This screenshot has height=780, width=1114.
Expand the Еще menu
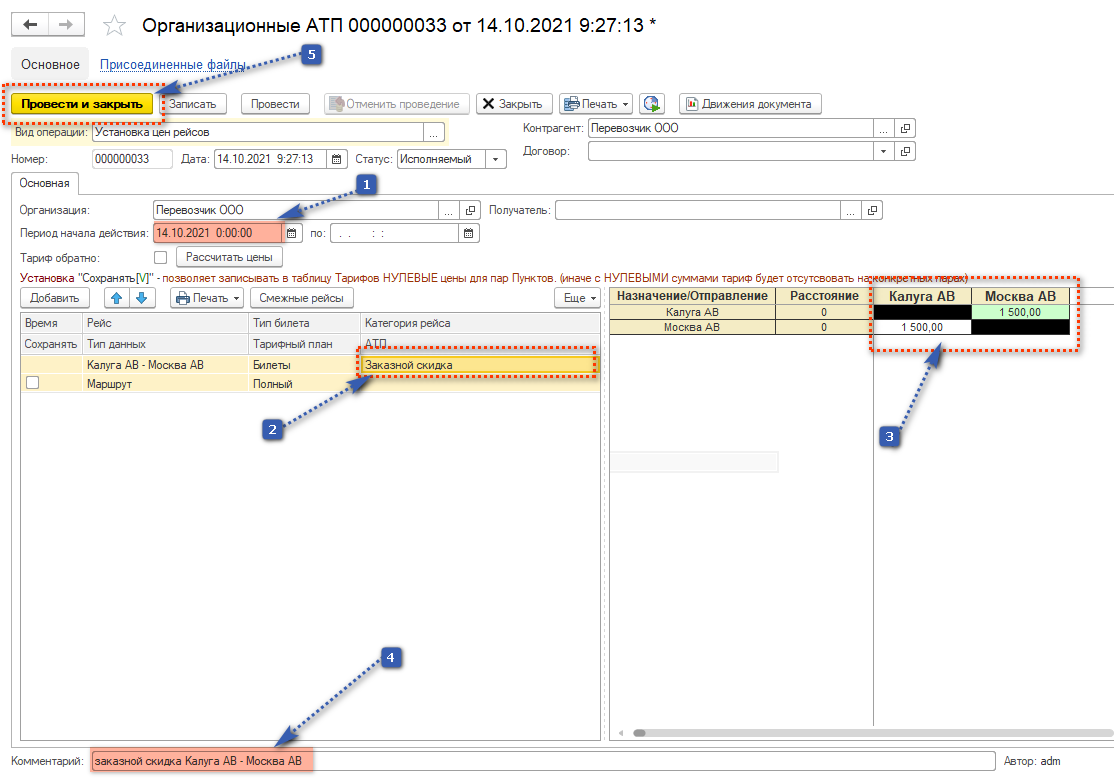tap(577, 298)
